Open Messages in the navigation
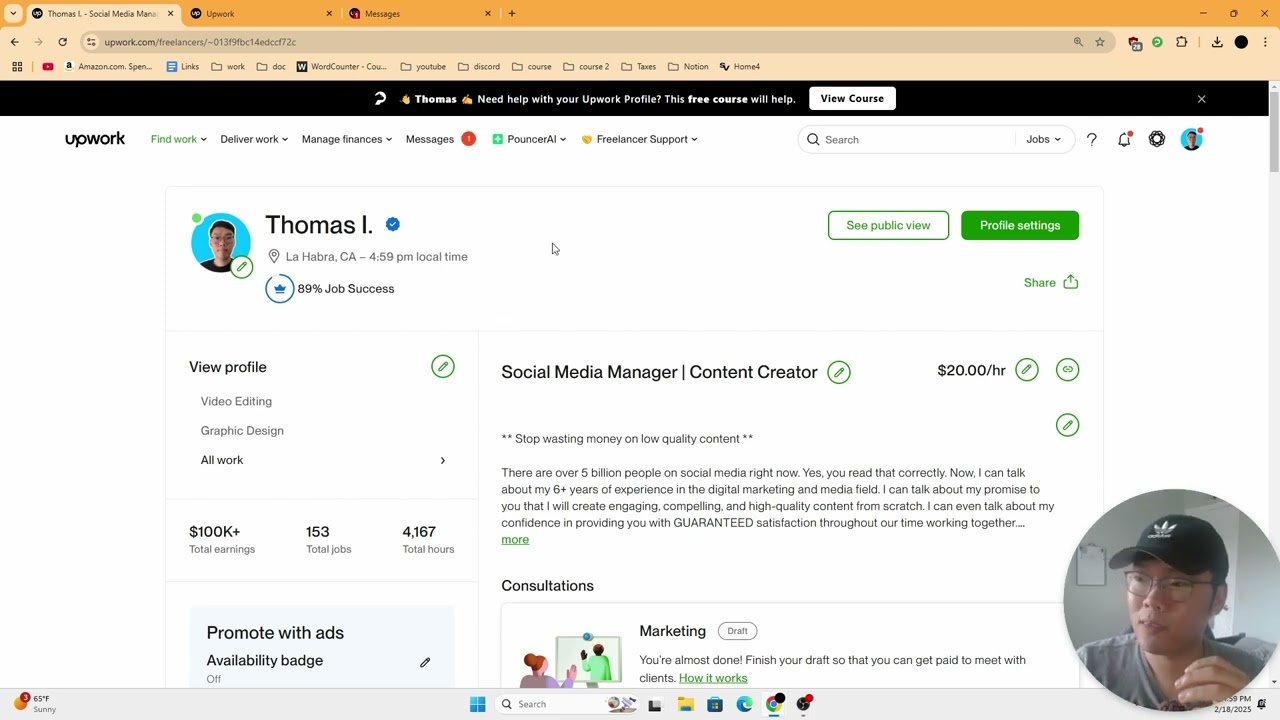 coord(430,139)
